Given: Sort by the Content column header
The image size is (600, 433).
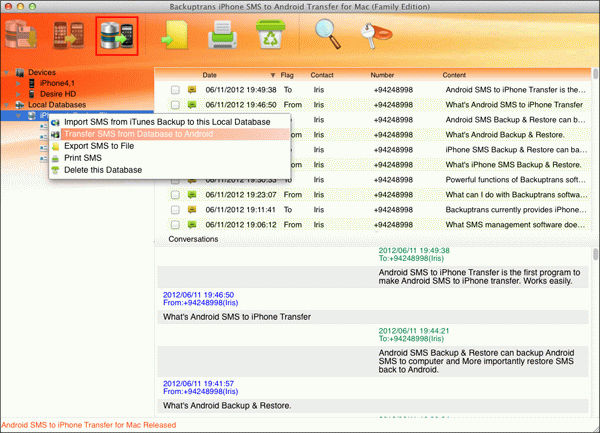Looking at the screenshot, I should click(454, 75).
